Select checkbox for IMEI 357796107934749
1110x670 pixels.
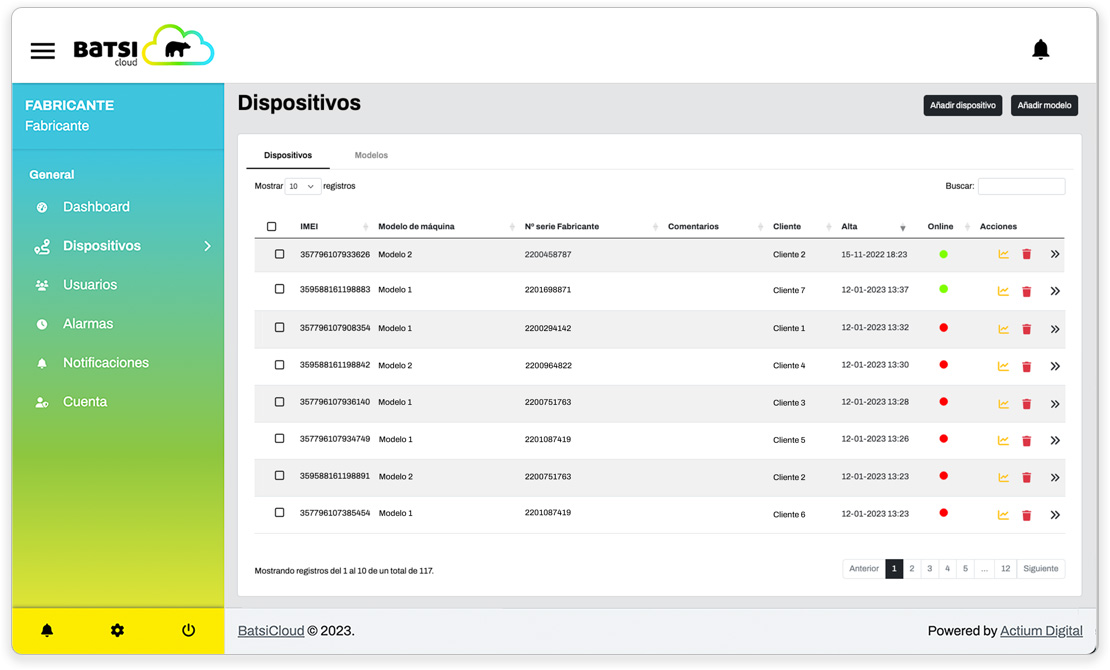pos(280,439)
